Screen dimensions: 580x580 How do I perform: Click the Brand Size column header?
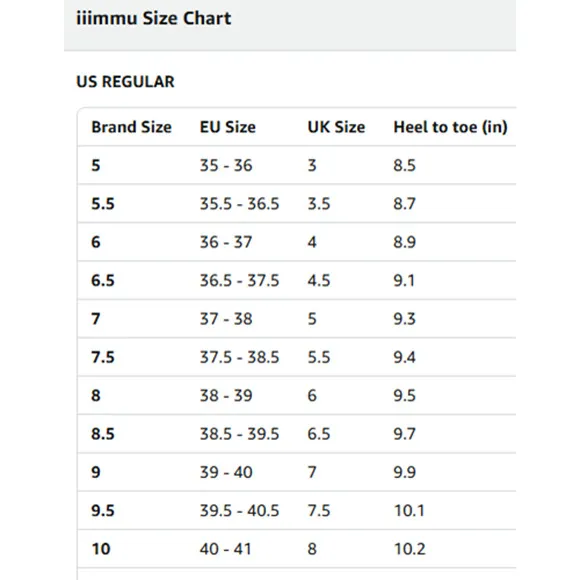131,127
